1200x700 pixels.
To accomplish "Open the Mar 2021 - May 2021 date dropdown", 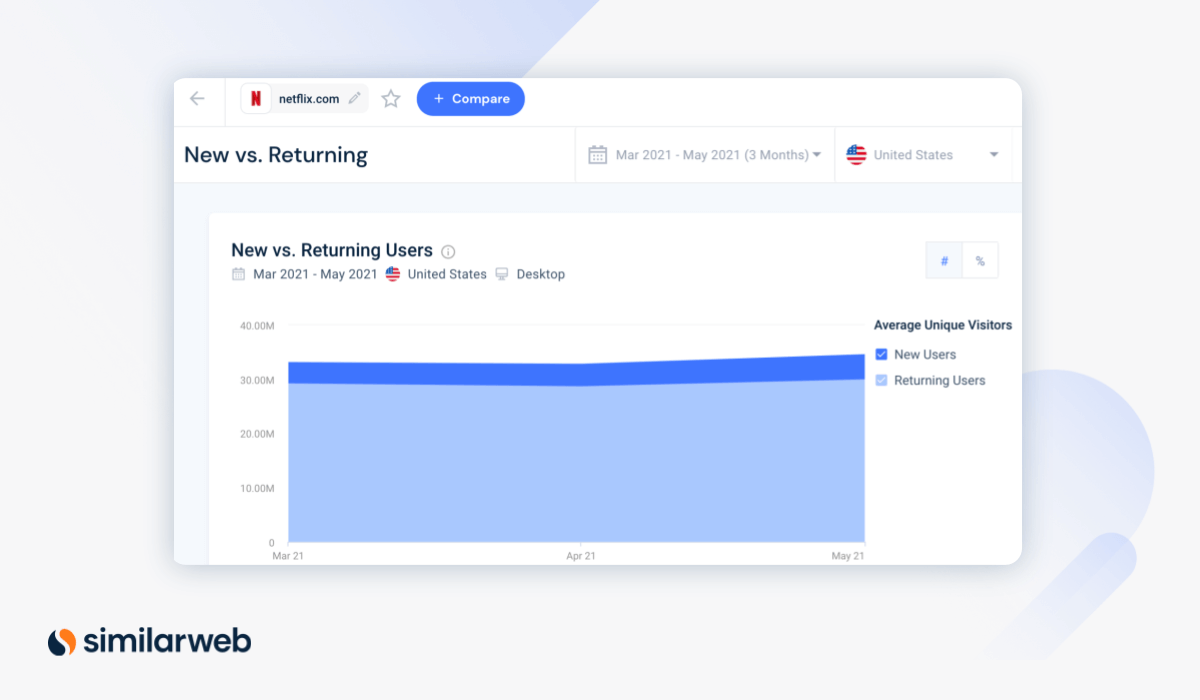I will point(715,154).
